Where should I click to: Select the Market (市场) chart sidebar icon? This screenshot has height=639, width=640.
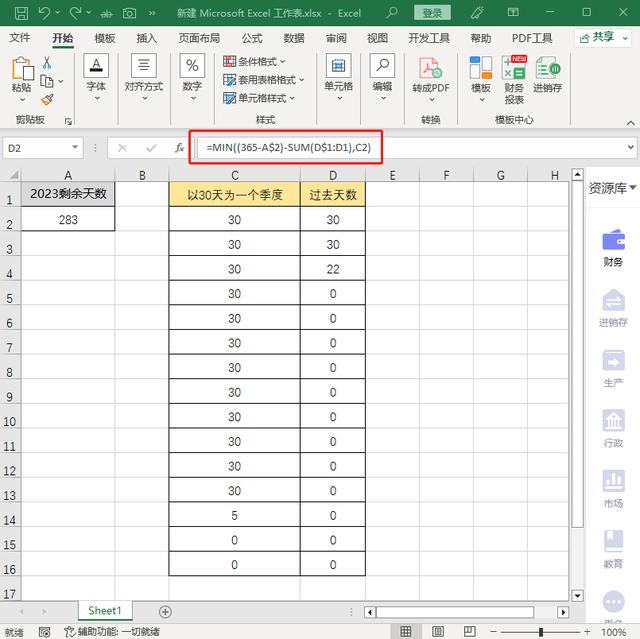(x=613, y=481)
